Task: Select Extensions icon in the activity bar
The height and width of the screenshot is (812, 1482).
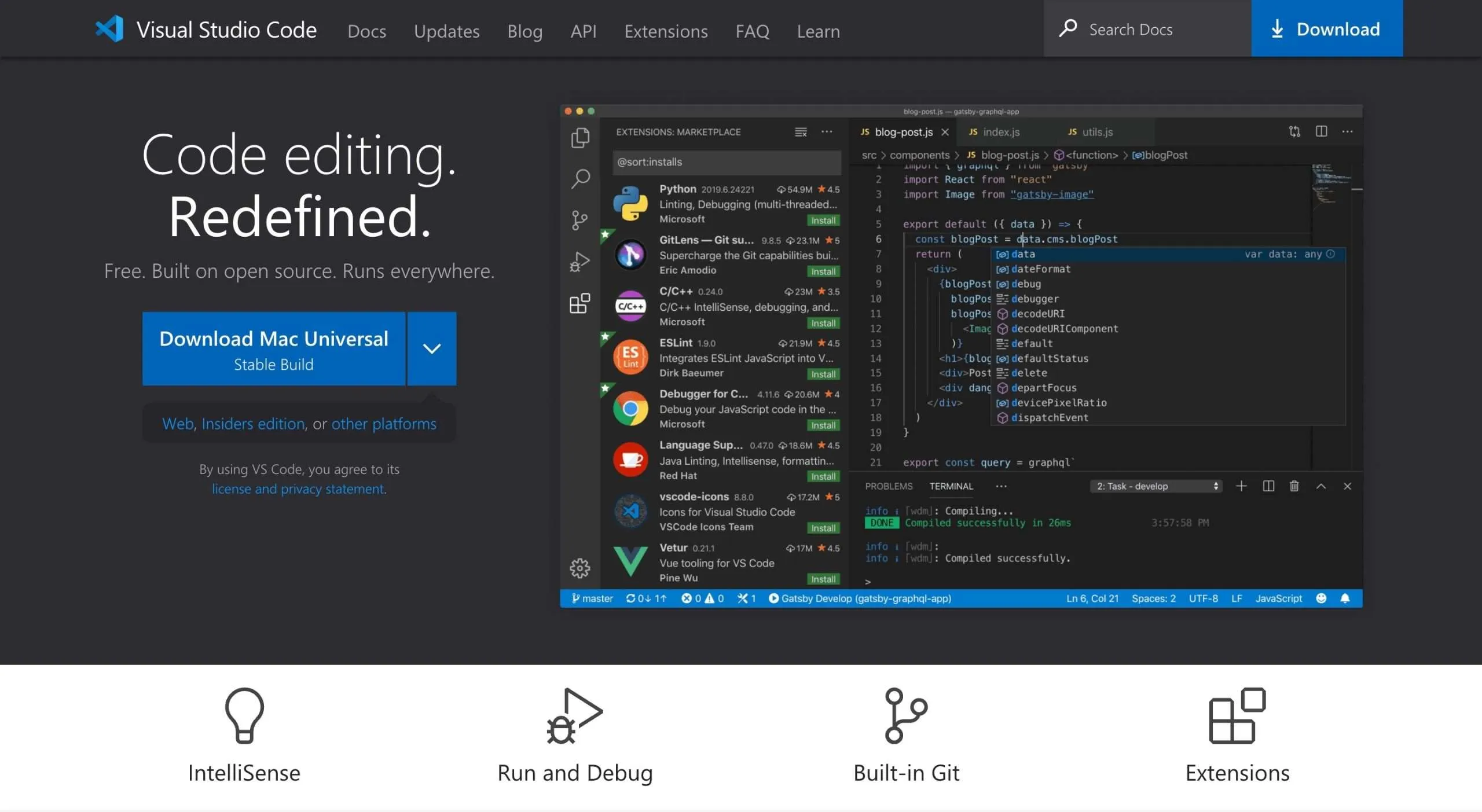Action: 579,303
